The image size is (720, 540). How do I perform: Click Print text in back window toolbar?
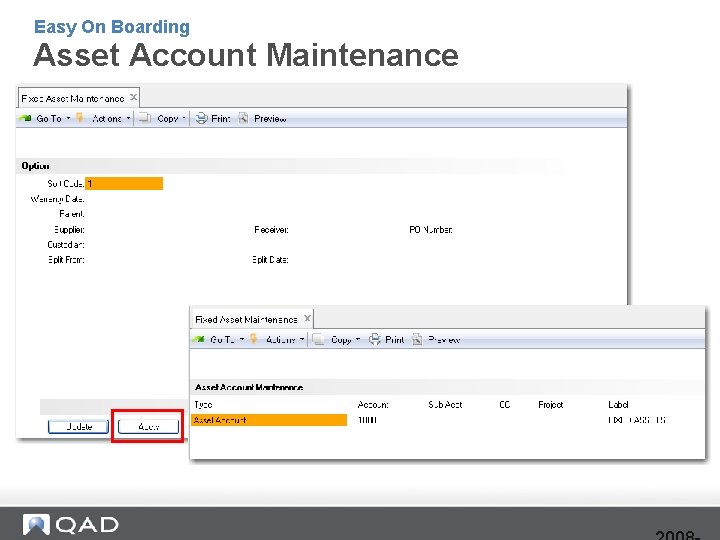tap(221, 118)
